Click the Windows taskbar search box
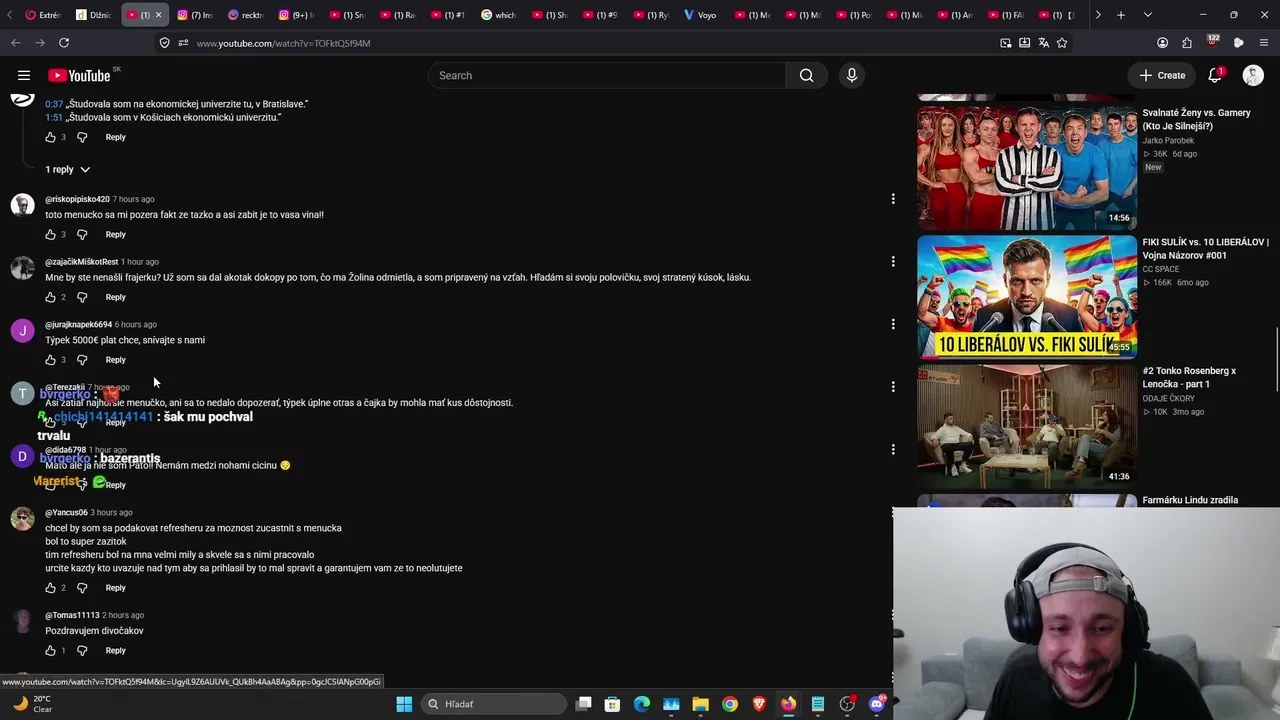1280x720 pixels. (492, 704)
